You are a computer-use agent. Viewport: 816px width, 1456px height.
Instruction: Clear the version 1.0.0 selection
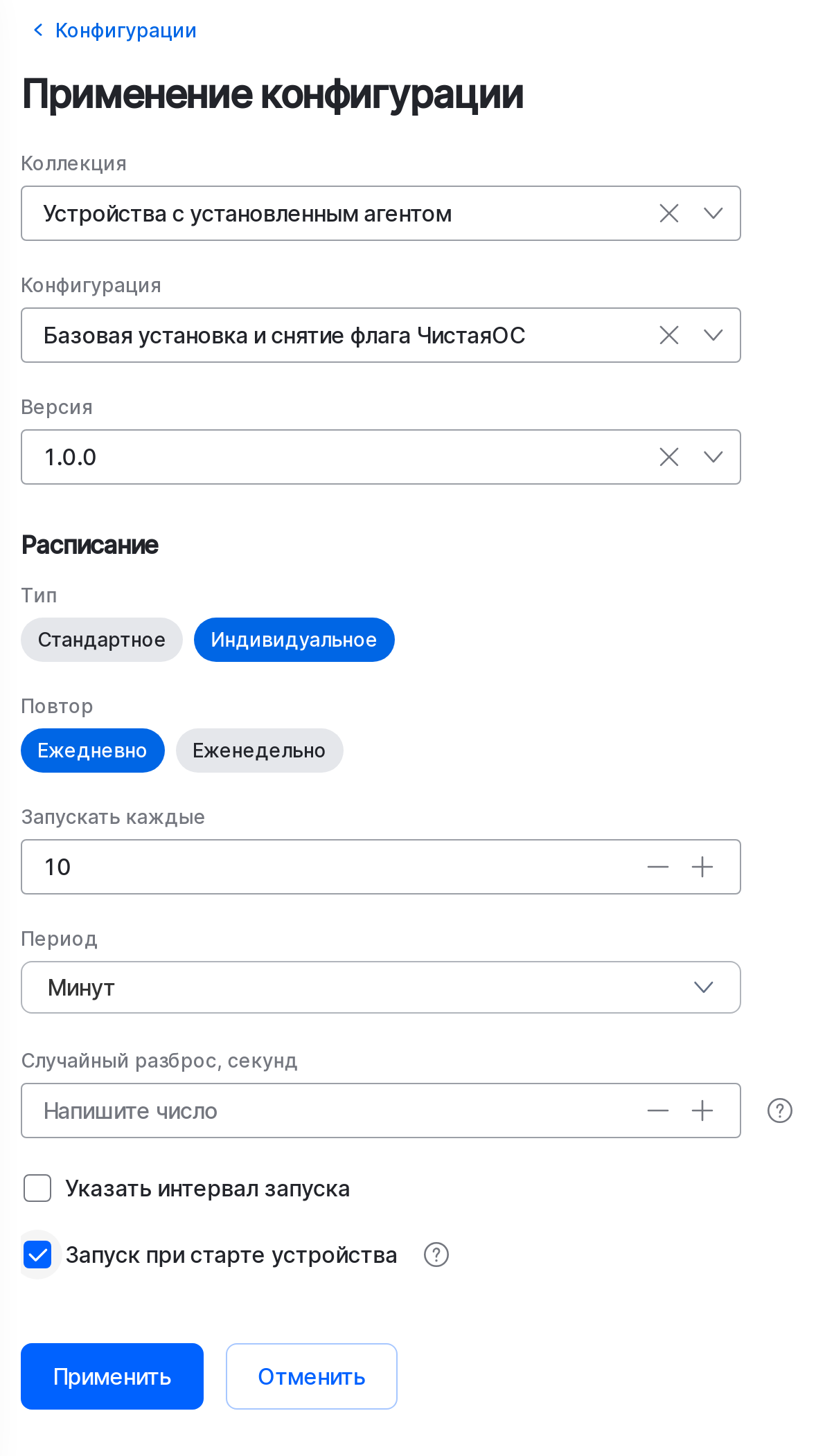(x=668, y=457)
